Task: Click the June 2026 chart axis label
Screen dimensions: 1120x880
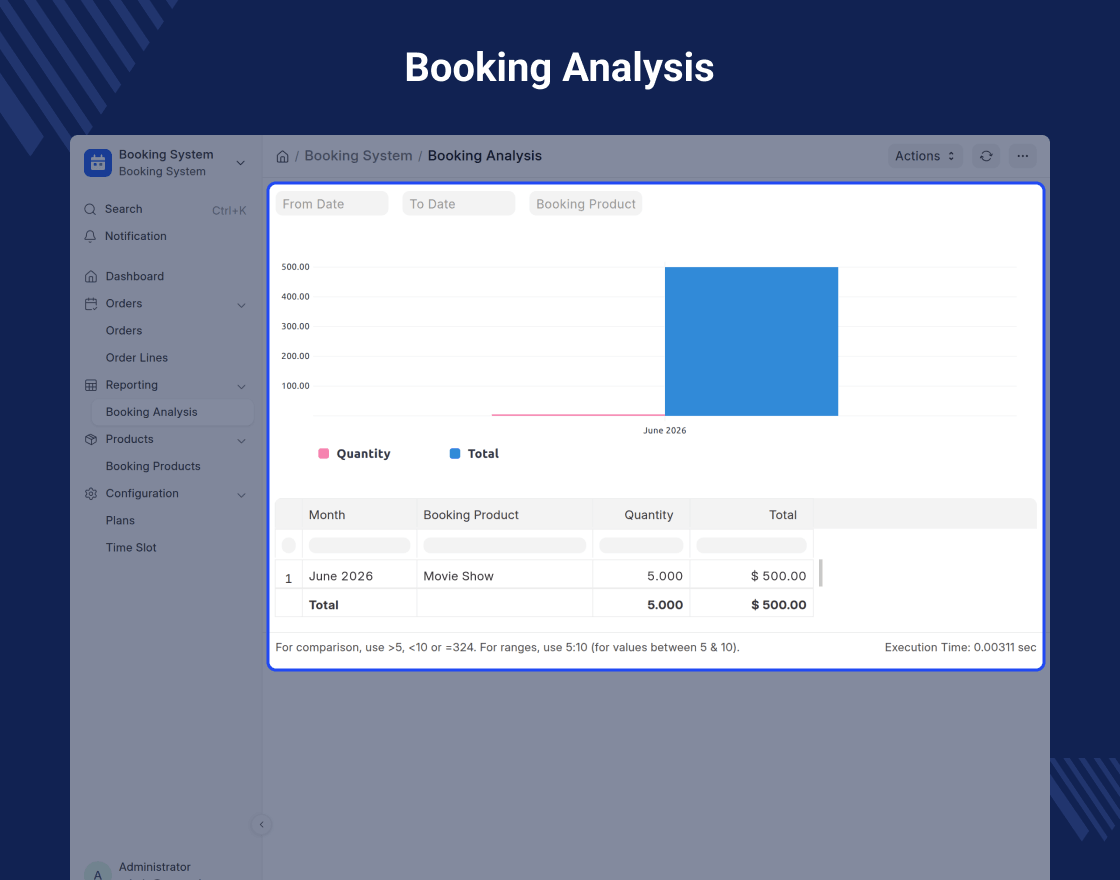Action: [x=664, y=431]
